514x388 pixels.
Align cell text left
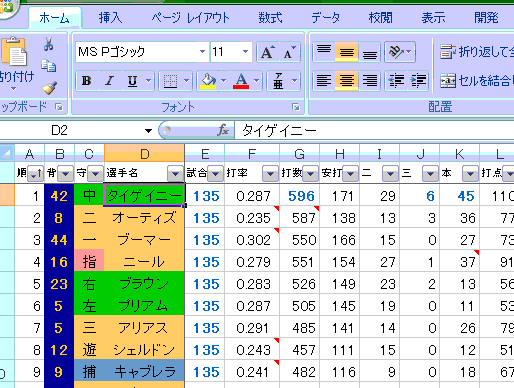(324, 81)
